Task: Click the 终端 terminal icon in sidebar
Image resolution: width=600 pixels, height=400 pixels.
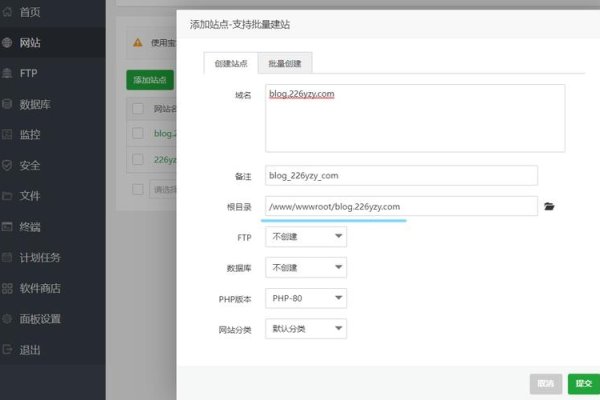Action: coord(7,227)
